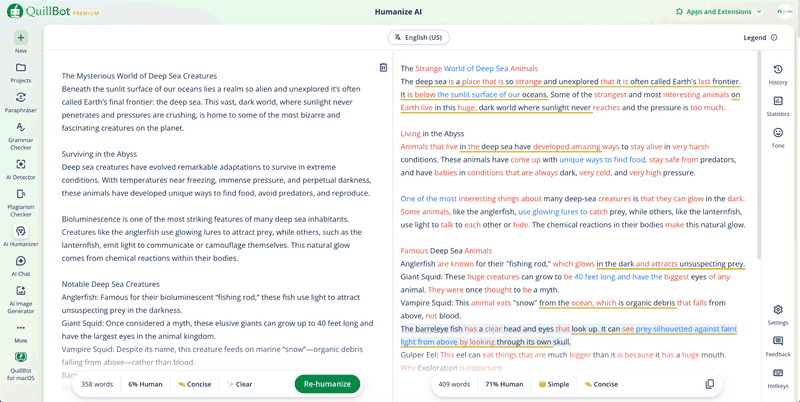The width and height of the screenshot is (800, 402).
Task: Show the Legend info
Action: point(760,37)
